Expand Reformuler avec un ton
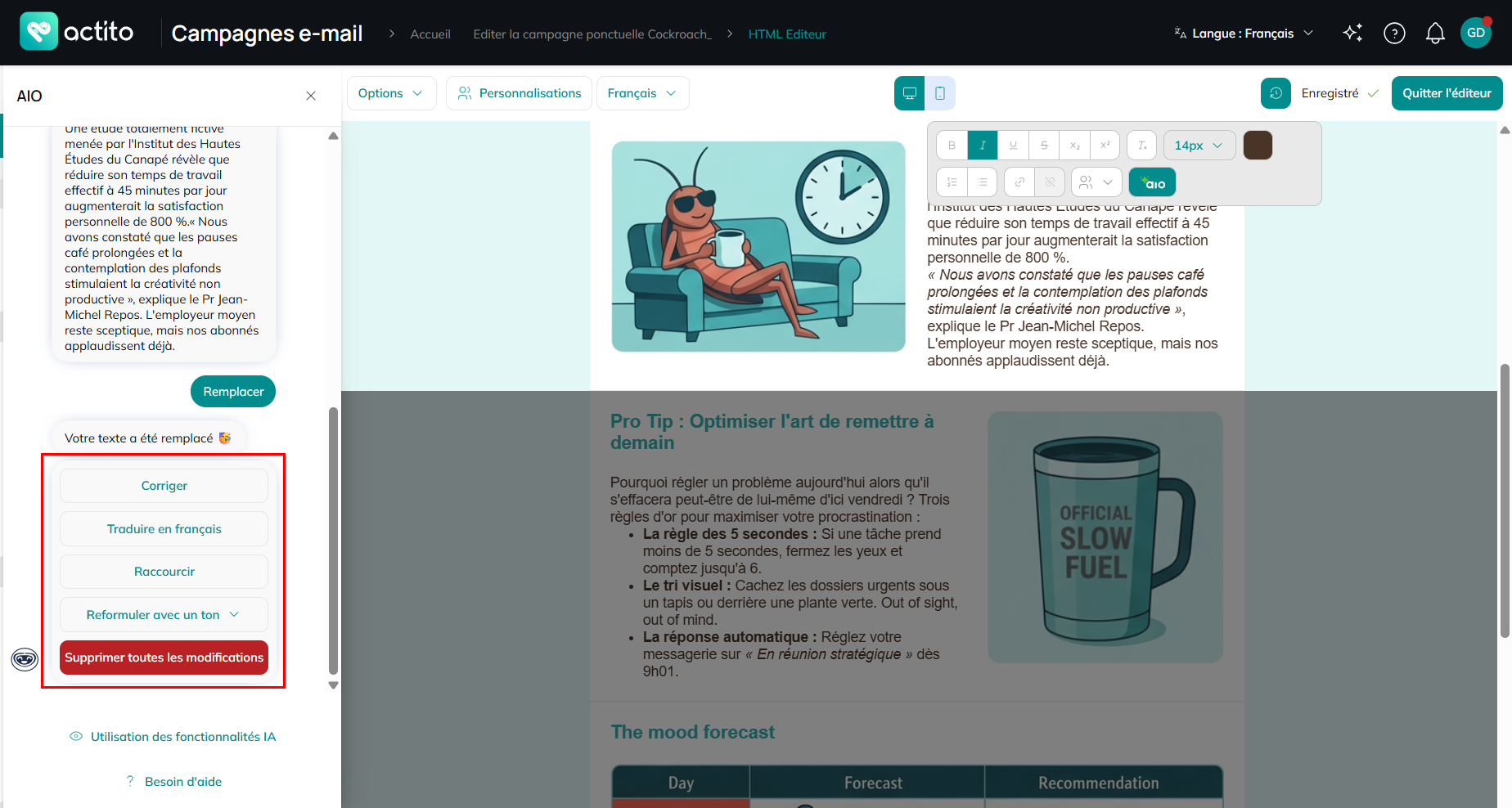 pos(164,615)
